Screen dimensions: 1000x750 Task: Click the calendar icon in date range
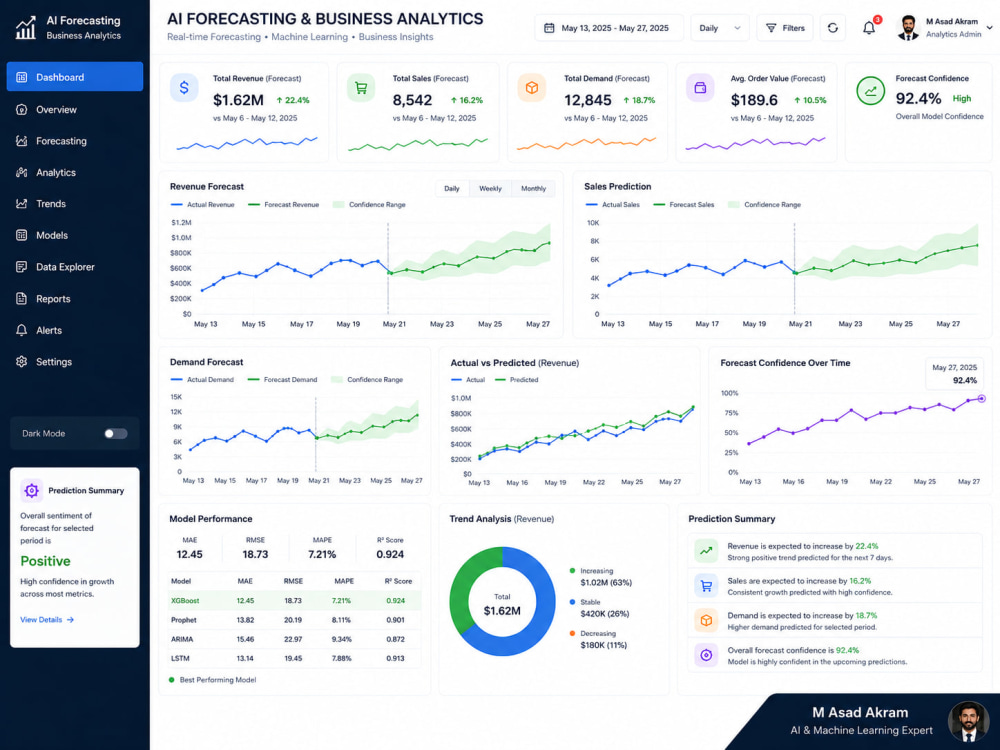[x=549, y=28]
